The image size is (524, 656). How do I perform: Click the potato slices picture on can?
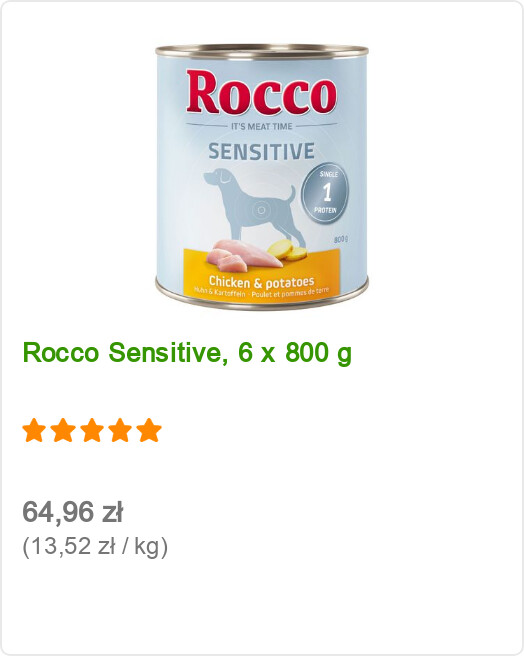coord(287,250)
